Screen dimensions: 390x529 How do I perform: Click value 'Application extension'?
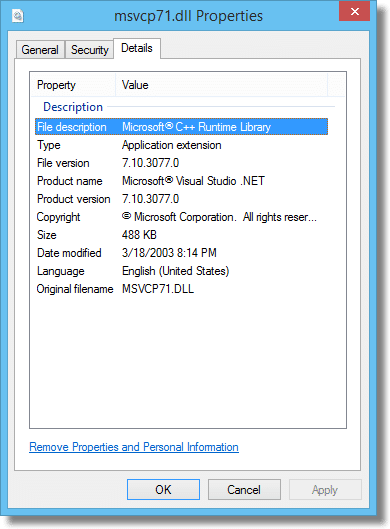[171, 145]
